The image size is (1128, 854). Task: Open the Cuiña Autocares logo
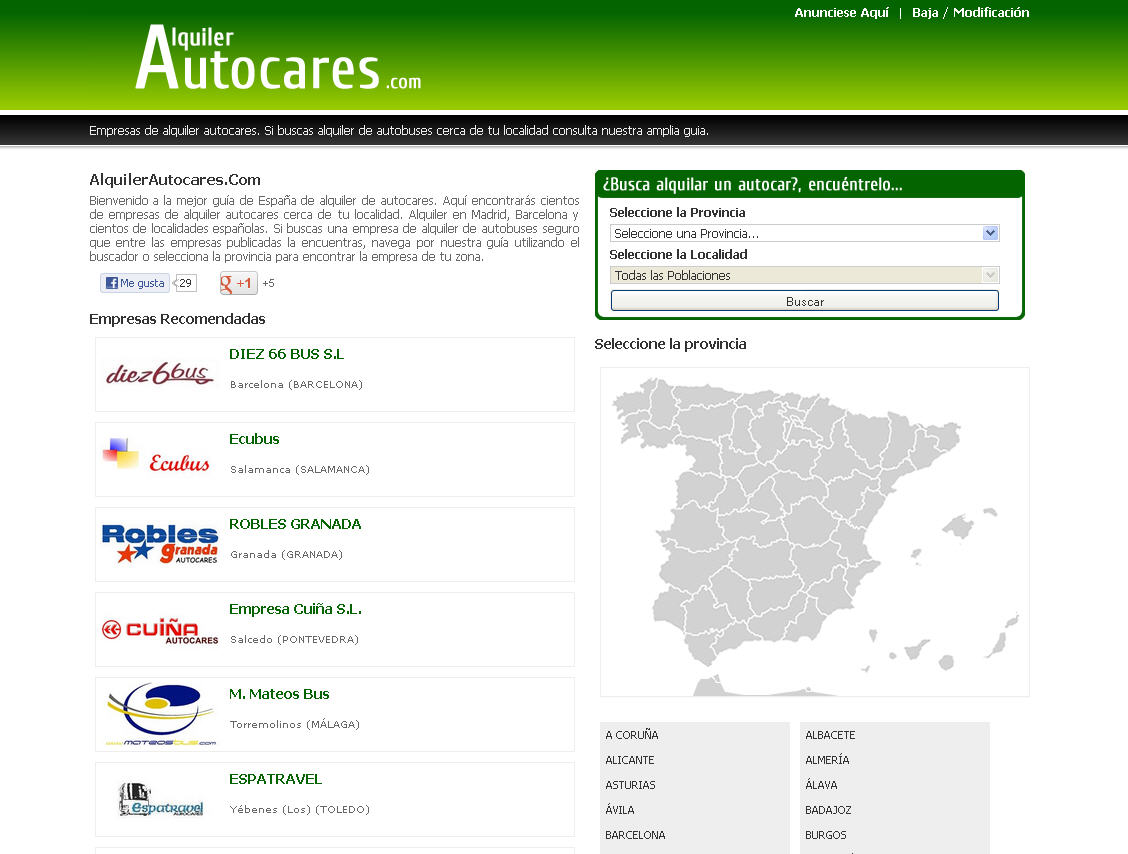[160, 630]
